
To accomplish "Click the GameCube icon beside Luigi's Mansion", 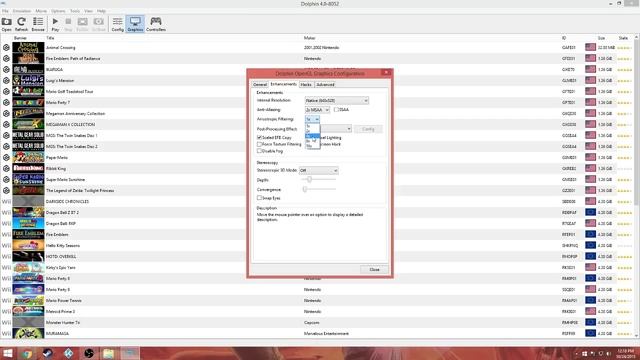I will 6,80.
